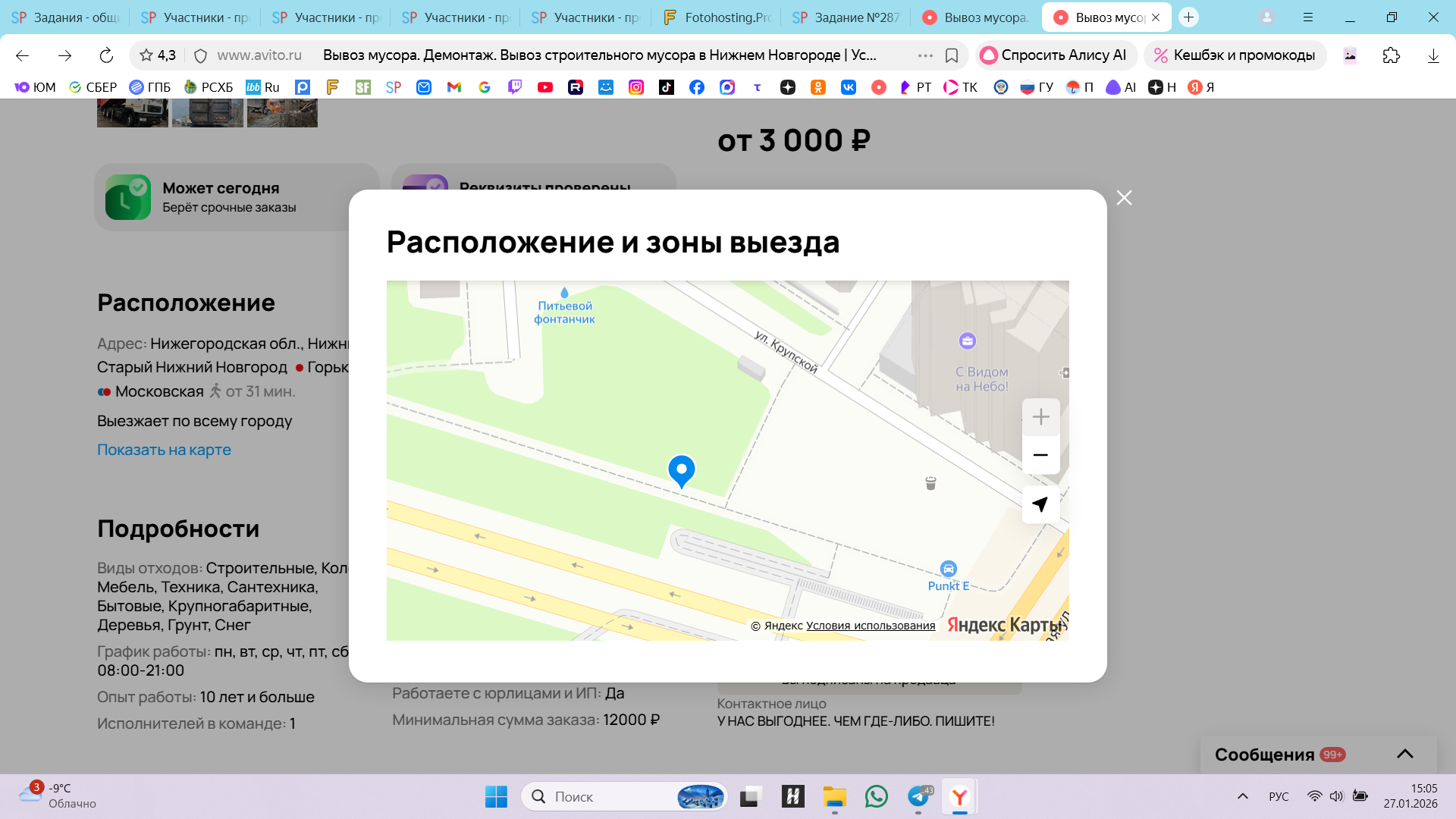Screen dimensions: 1456x819
Task: Zoom in the map with plus button
Action: (x=1040, y=417)
